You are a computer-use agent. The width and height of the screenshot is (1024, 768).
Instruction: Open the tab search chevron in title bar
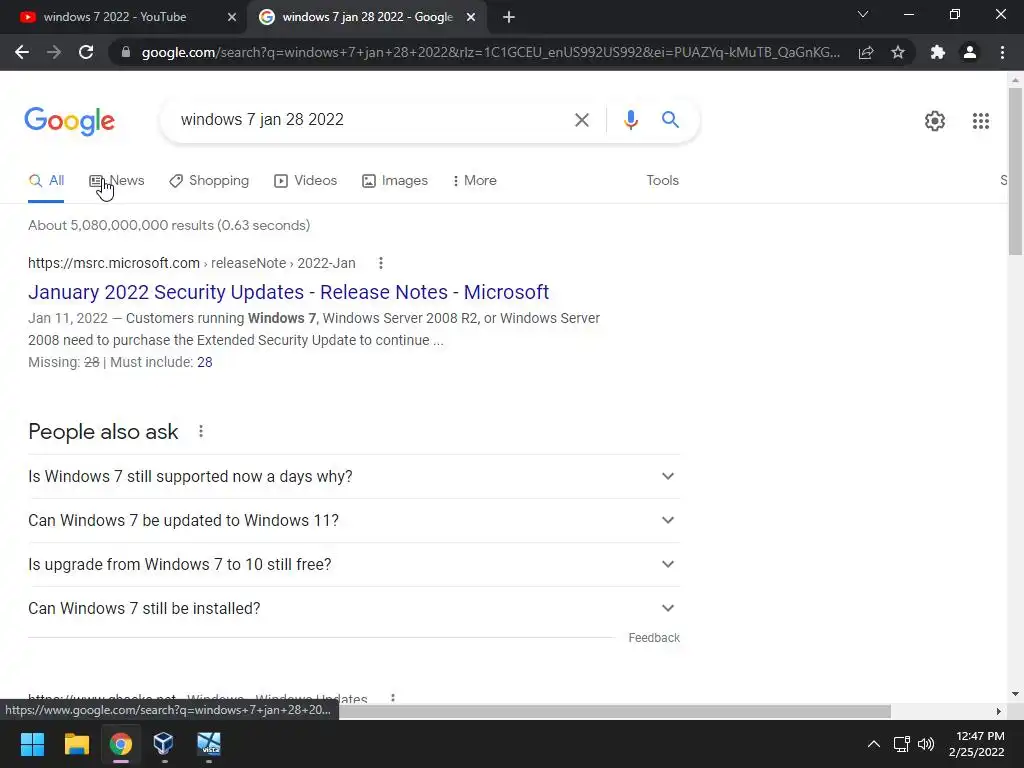pyautogui.click(x=863, y=14)
